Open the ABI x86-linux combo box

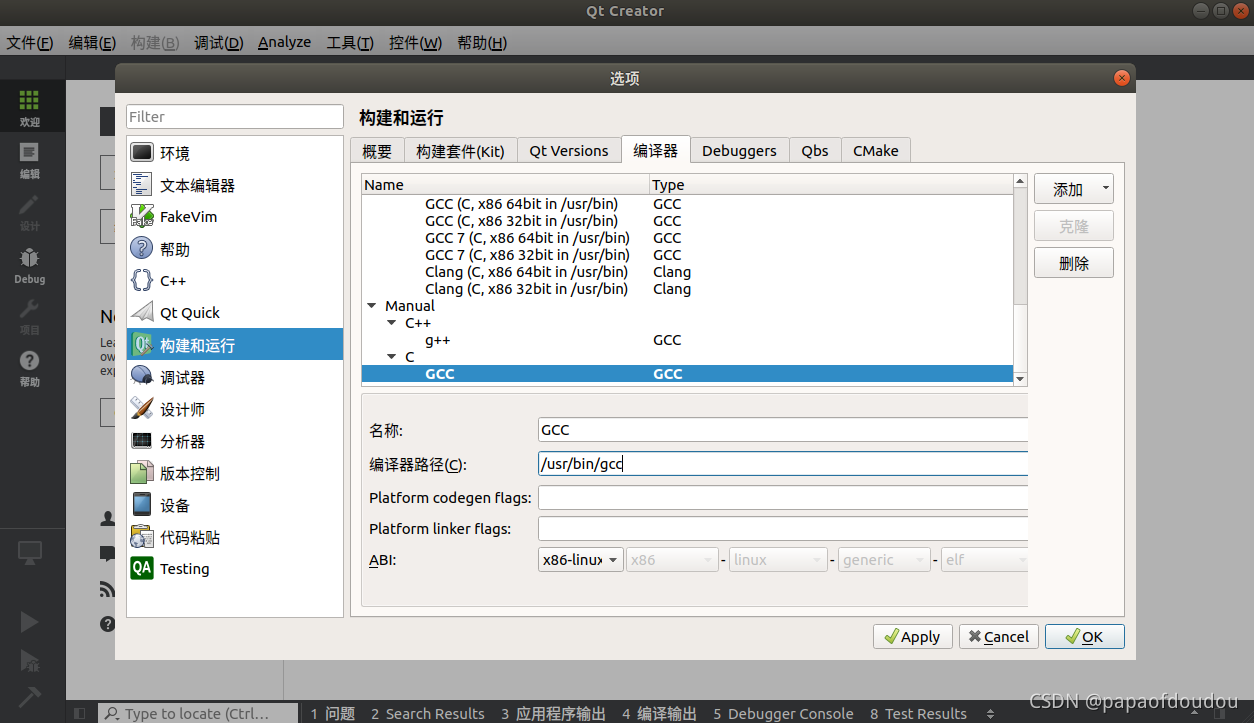click(x=581, y=560)
